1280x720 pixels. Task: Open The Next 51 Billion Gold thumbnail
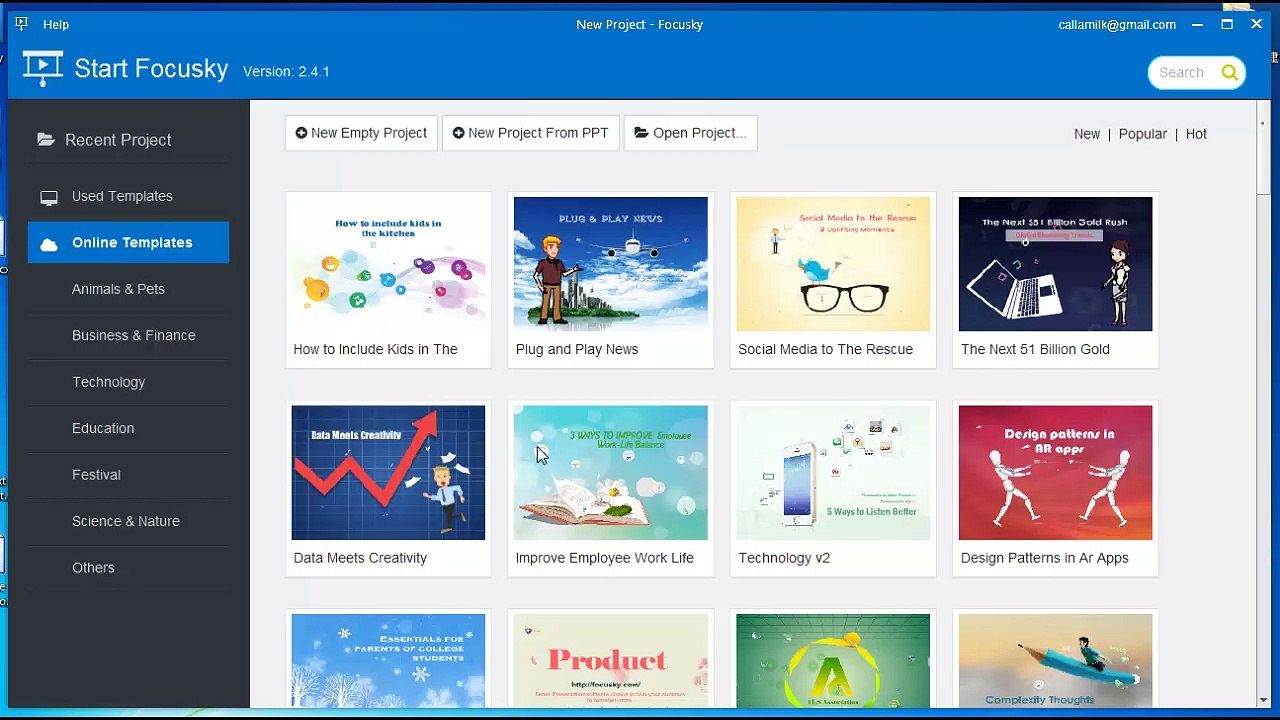pyautogui.click(x=1055, y=264)
